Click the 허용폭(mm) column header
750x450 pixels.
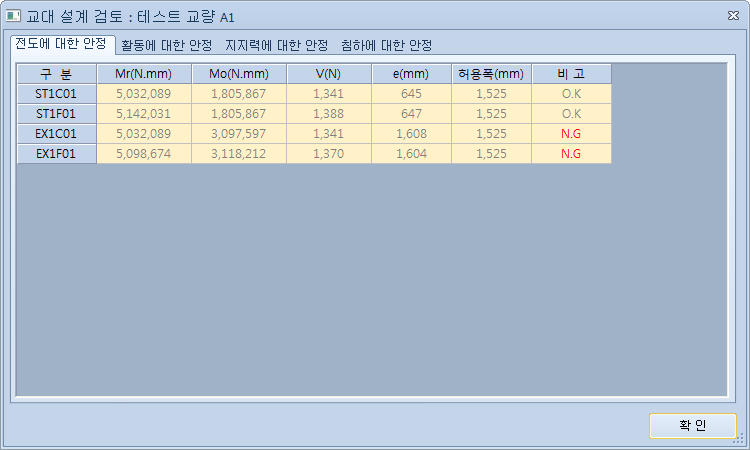point(491,74)
